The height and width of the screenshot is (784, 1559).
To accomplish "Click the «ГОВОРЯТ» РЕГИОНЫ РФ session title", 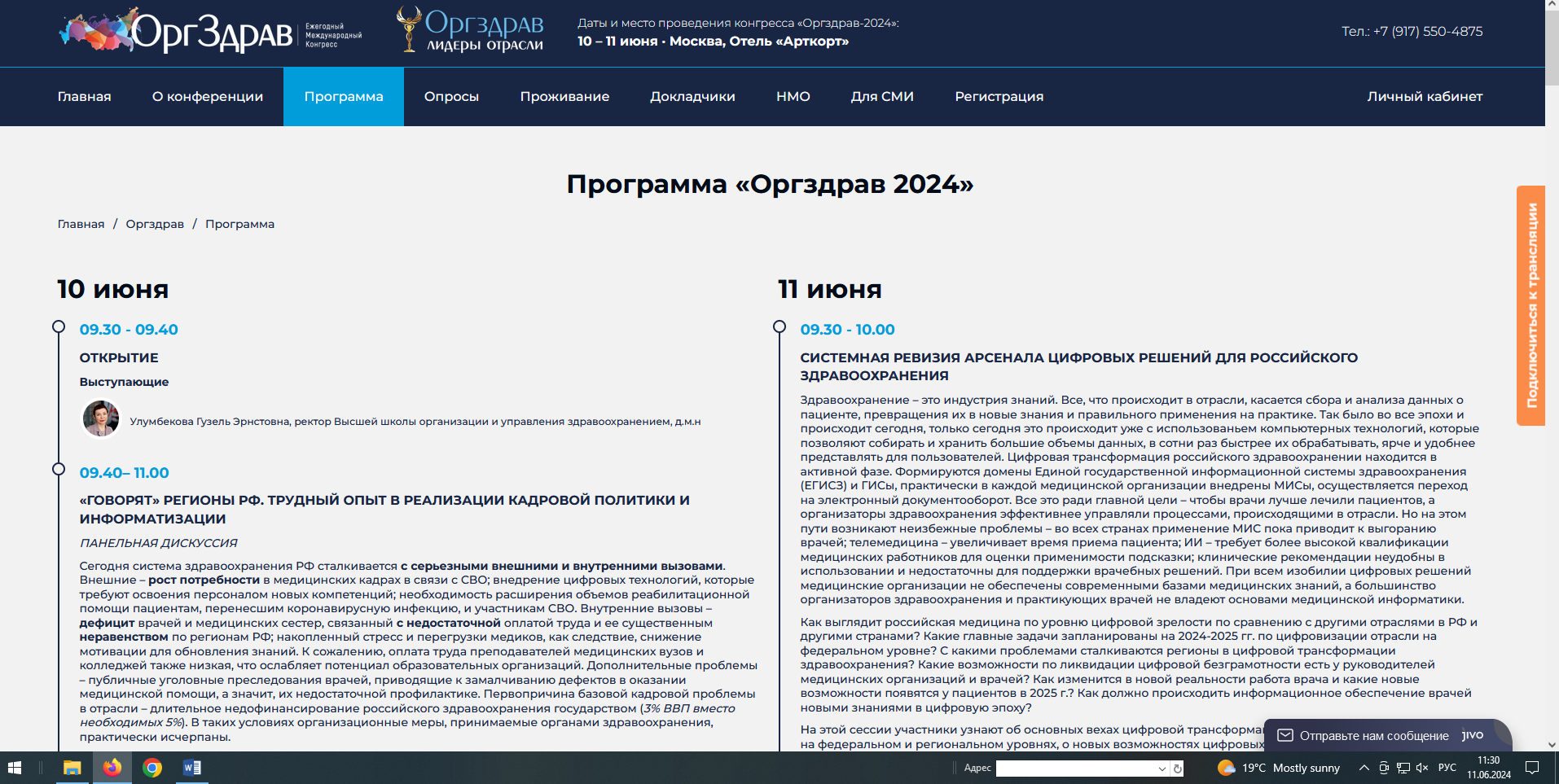I will pyautogui.click(x=384, y=510).
